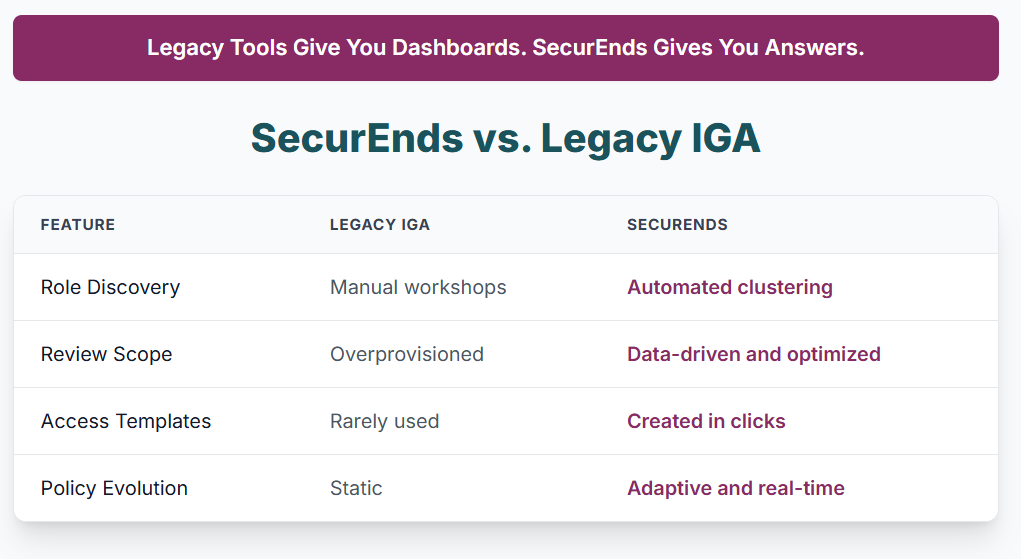Click the Overprovisioned cell
Viewport: 1021px width, 559px height.
[407, 354]
